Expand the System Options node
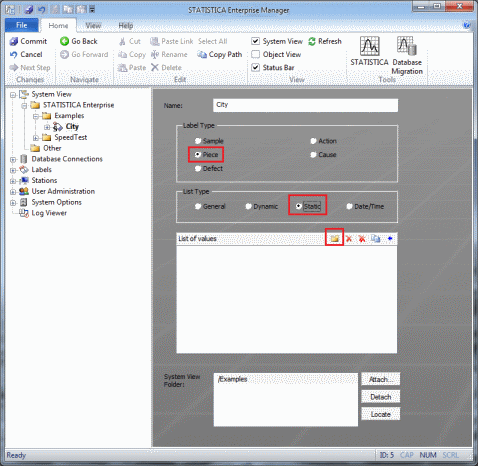The height and width of the screenshot is (466, 478). pos(13,203)
